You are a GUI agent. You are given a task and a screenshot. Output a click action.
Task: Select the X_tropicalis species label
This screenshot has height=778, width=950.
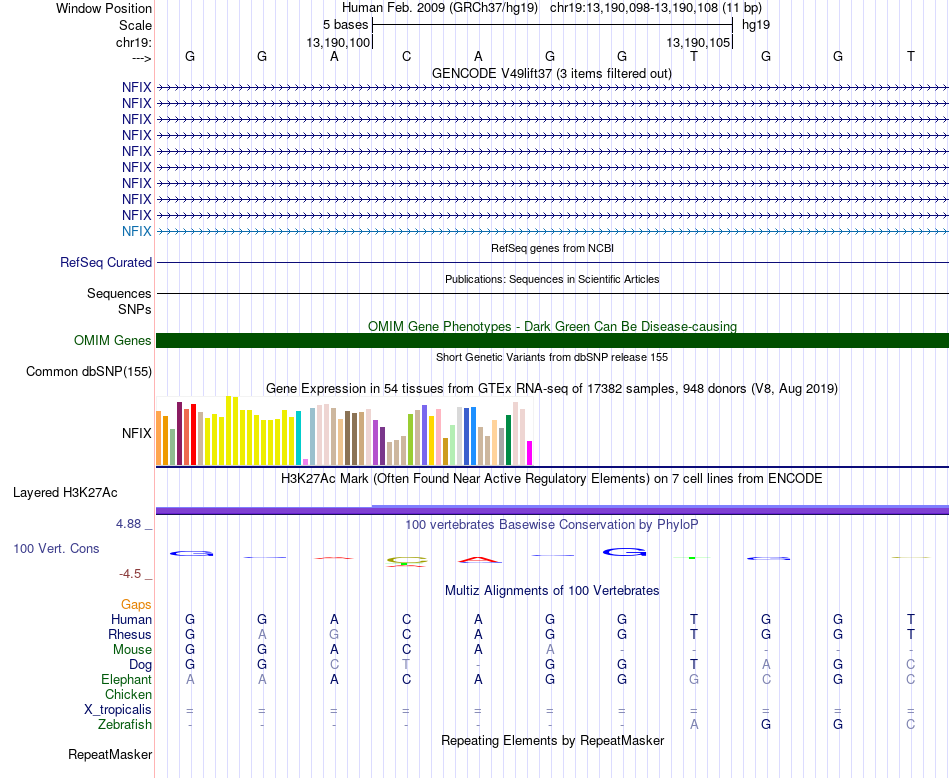118,710
